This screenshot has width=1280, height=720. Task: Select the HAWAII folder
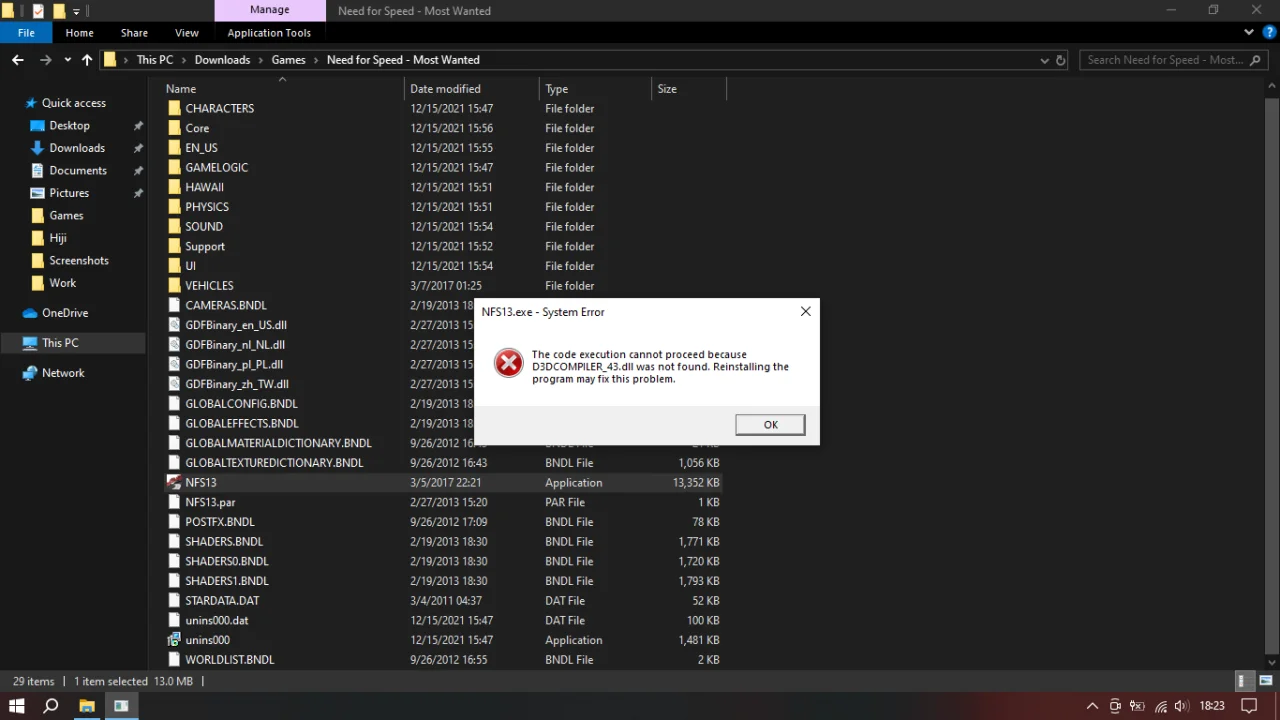[x=204, y=187]
